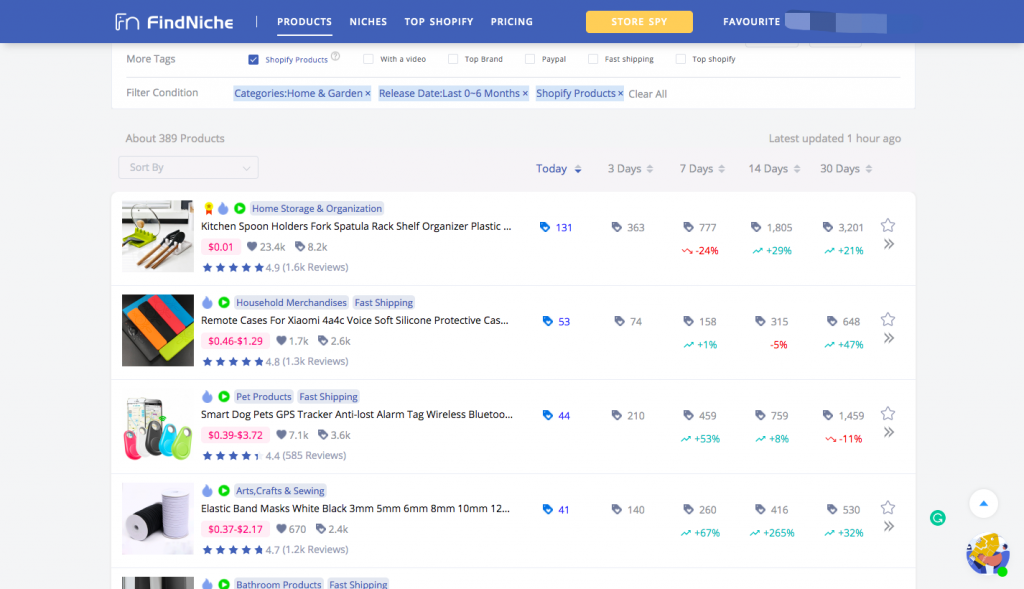Sort by 3 Days column
1024x589 pixels.
630,168
